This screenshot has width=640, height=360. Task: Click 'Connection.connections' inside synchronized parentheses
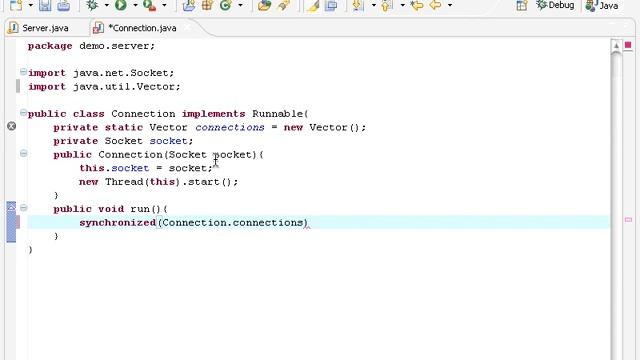[x=233, y=222]
